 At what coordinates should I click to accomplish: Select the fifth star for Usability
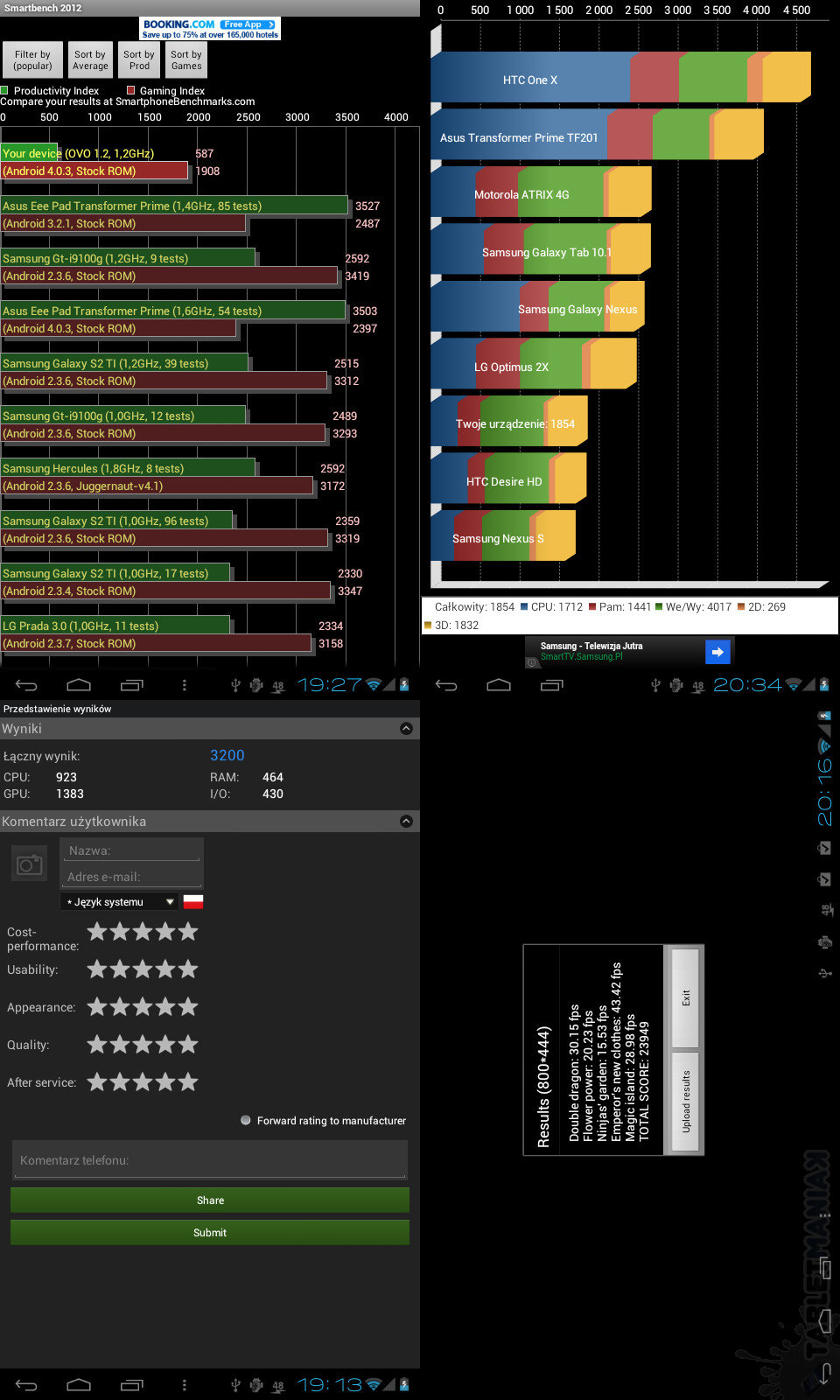pos(188,969)
